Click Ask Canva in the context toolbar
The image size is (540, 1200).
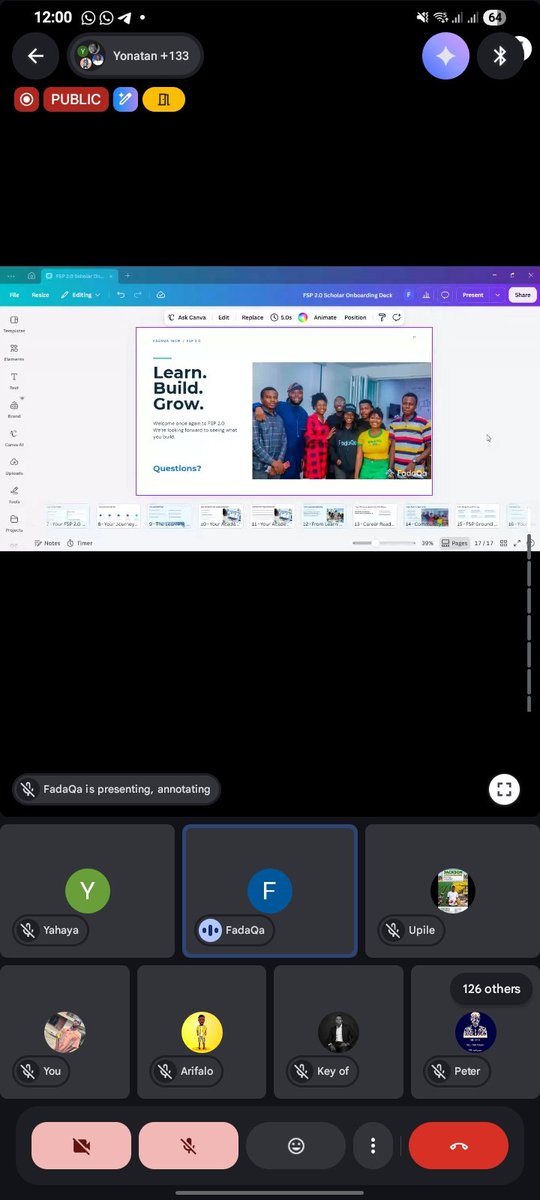pos(187,317)
